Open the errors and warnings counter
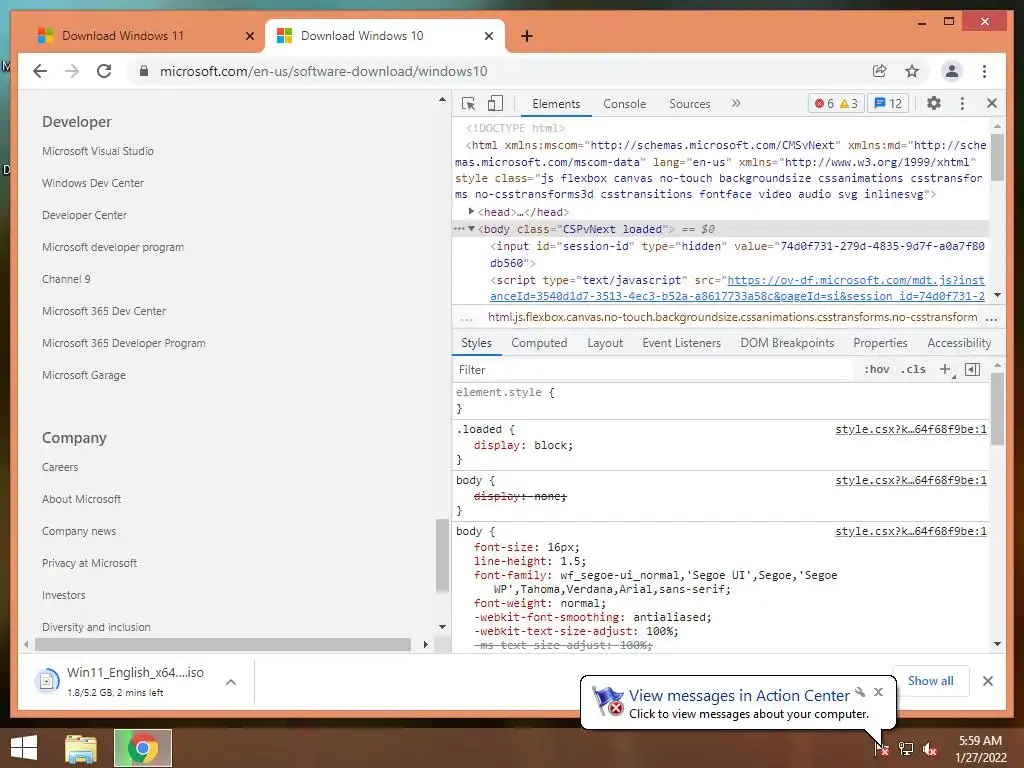This screenshot has width=1024, height=768. coord(836,103)
